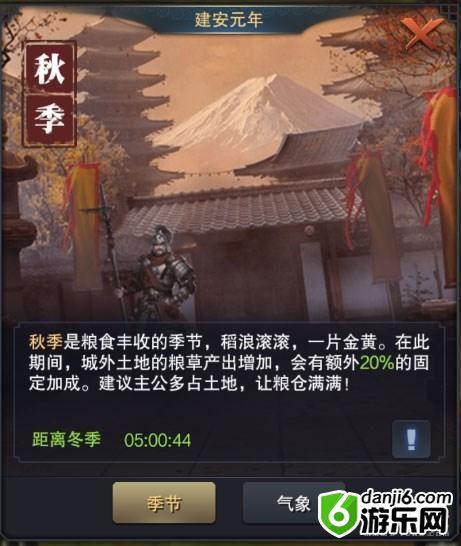Click the 秋季 vertical season badge
This screenshot has width=461, height=546.
click(x=50, y=94)
